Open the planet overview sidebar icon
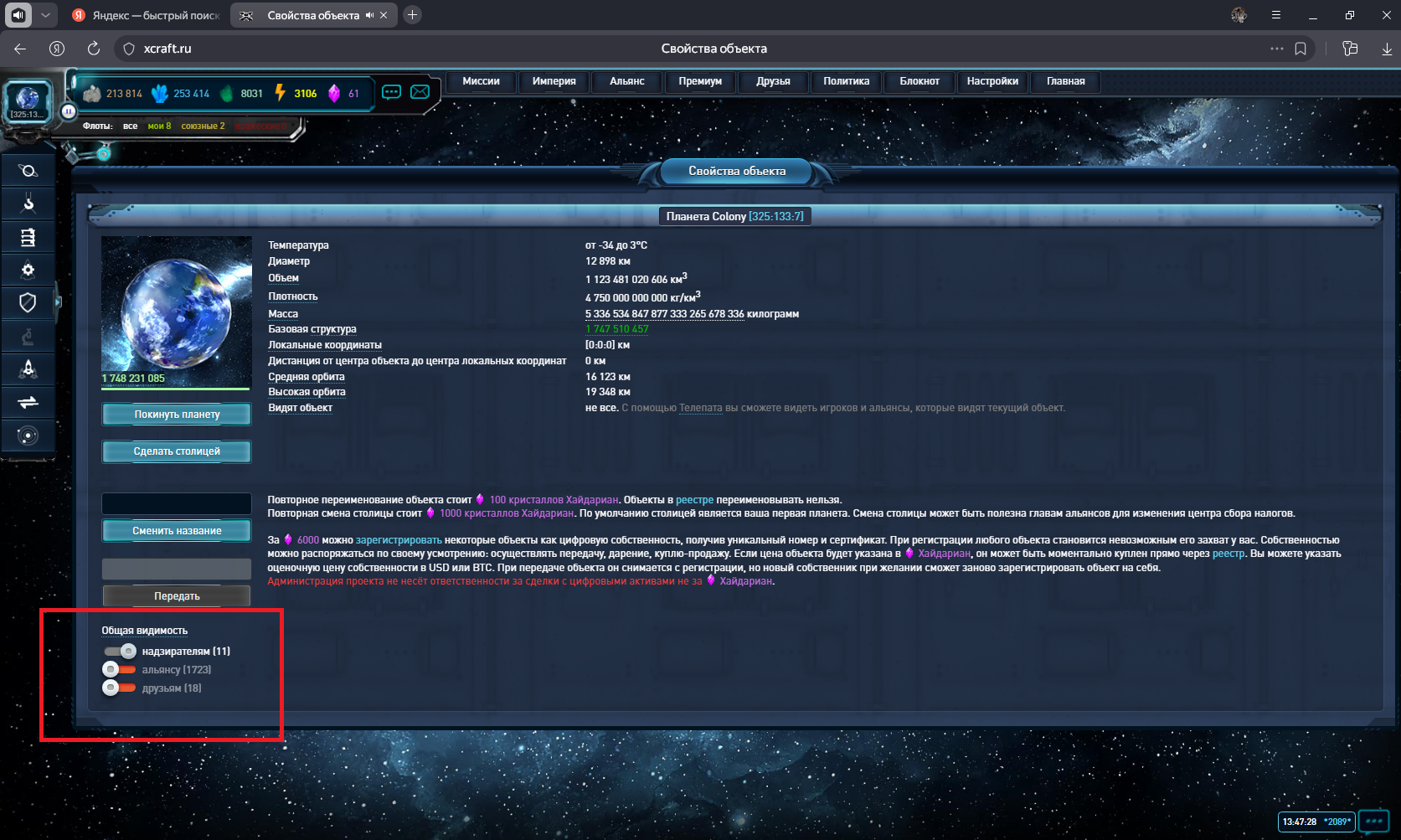The image size is (1401, 840). point(28,171)
